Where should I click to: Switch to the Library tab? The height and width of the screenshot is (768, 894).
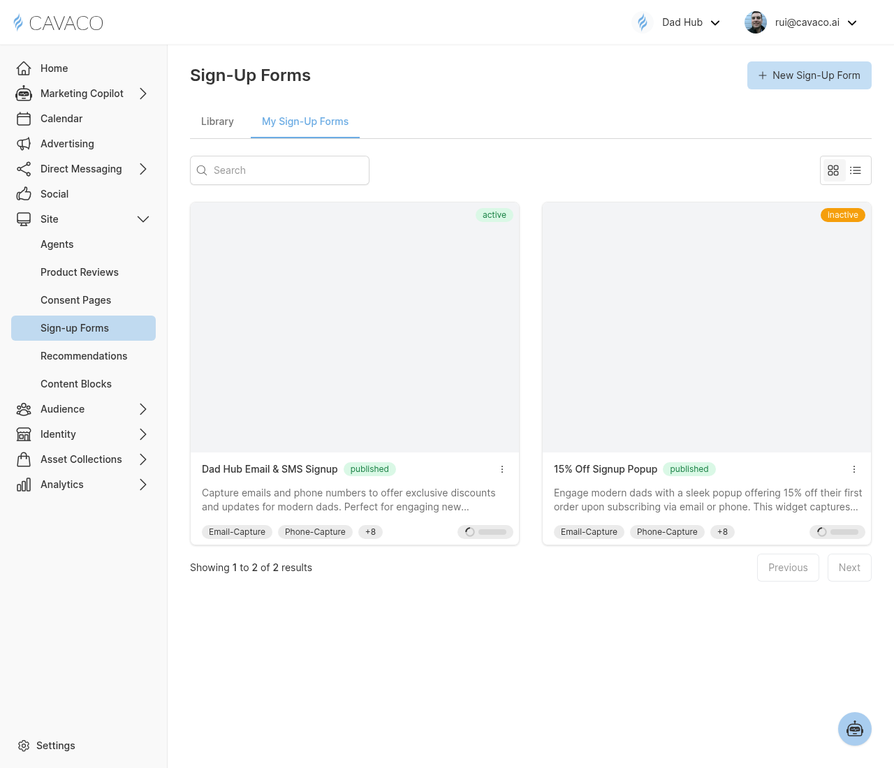pos(217,121)
